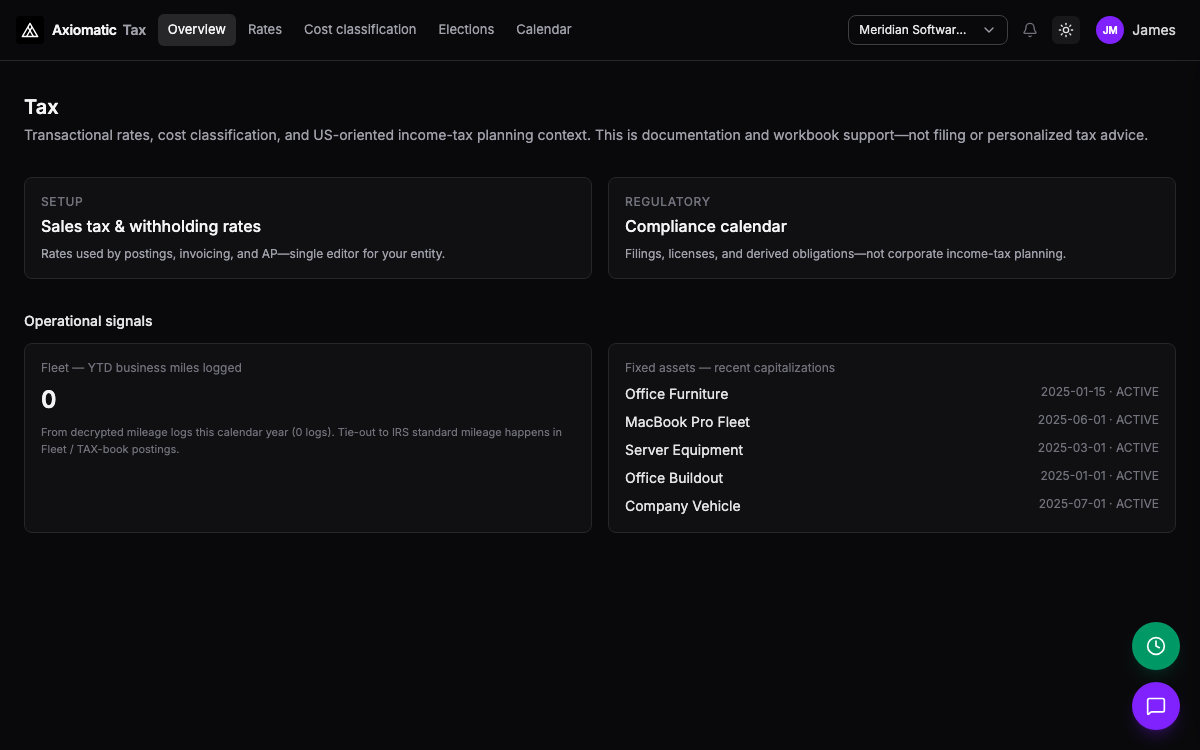Open the Company Vehicle asset entry
The width and height of the screenshot is (1200, 750).
click(892, 506)
